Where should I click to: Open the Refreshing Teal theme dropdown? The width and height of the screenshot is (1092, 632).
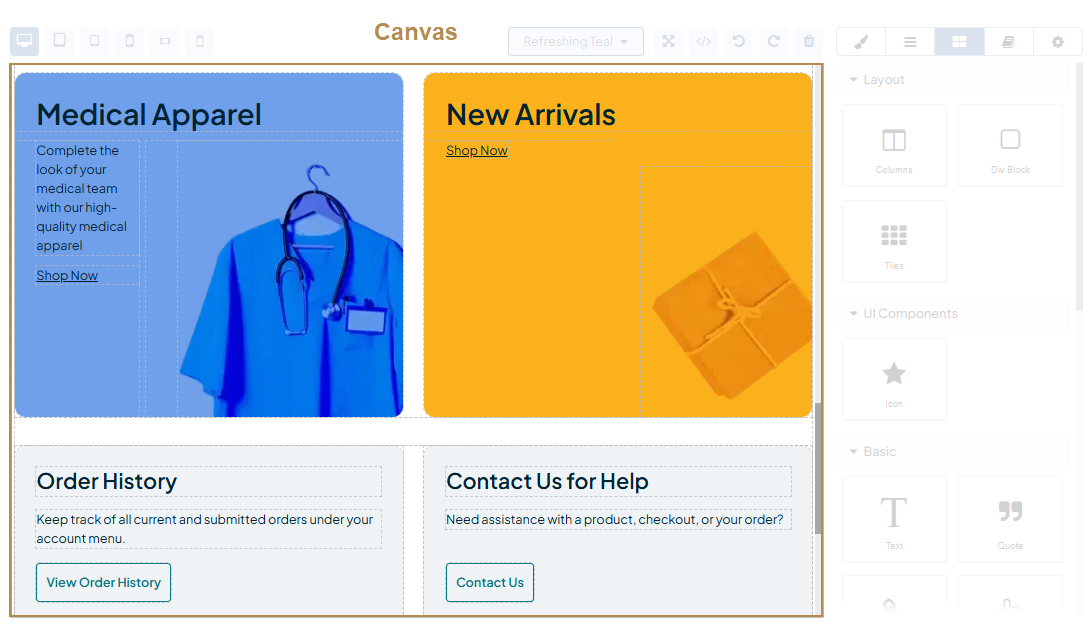[x=575, y=41]
